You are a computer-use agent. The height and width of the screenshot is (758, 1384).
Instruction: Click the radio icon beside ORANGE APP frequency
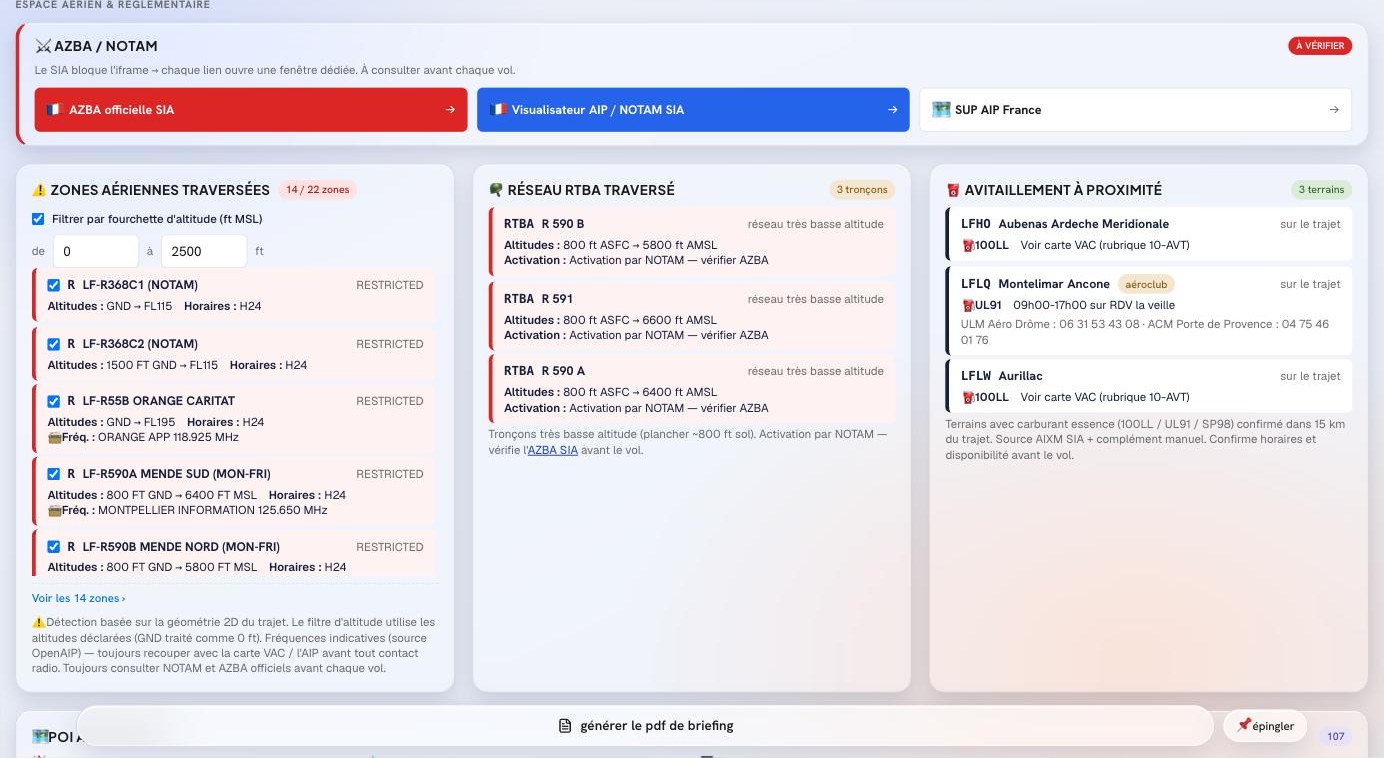pyautogui.click(x=54, y=438)
